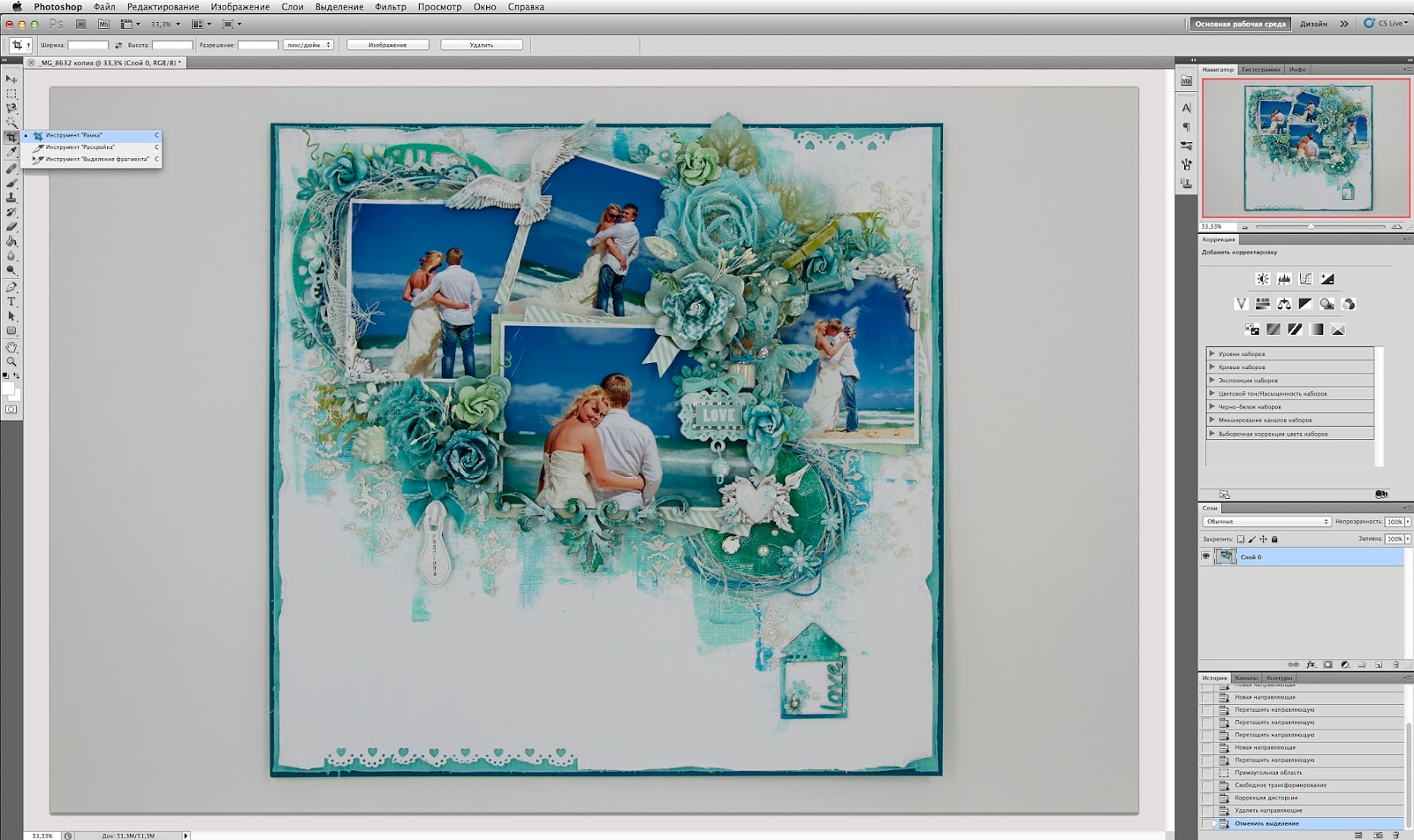The width and height of the screenshot is (1414, 840).
Task: Select the Move tool in the toolbox
Action: tap(11, 79)
